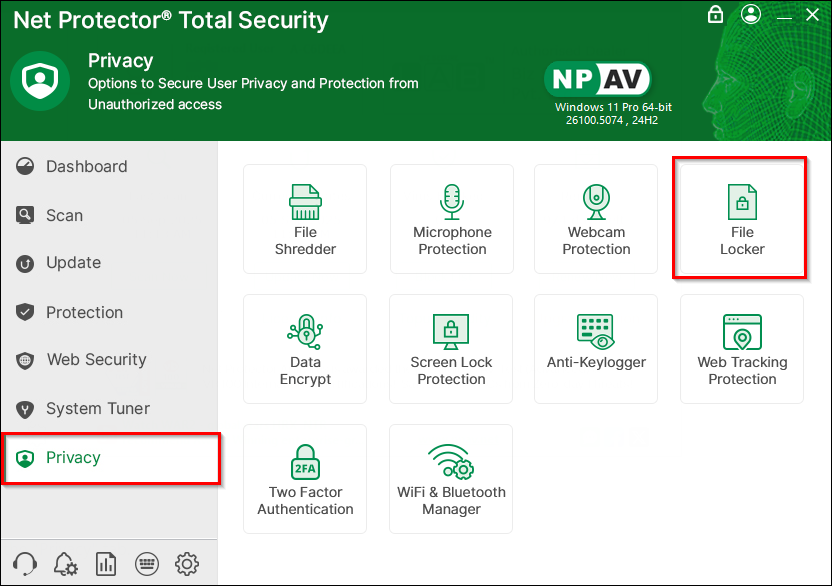Open the reports chart icon
Screen dimensions: 832x586
pos(106,563)
